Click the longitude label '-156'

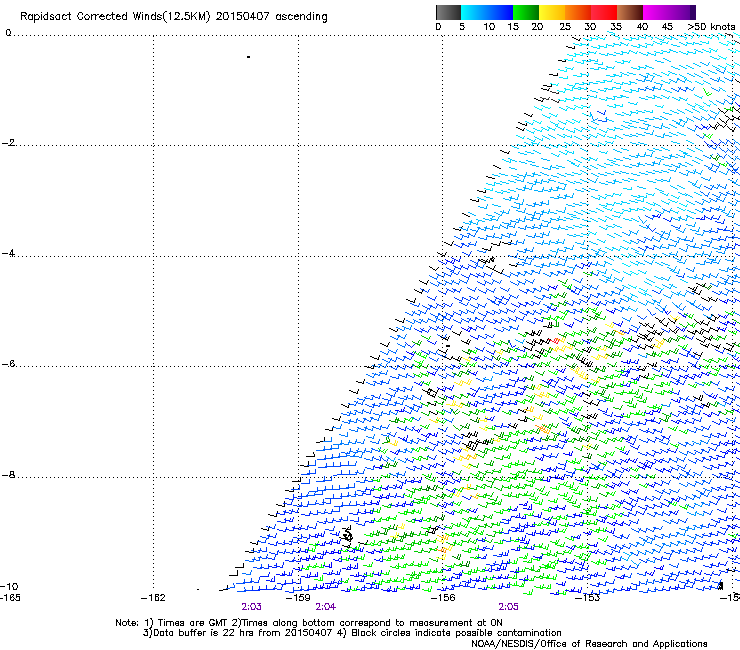click(x=443, y=598)
